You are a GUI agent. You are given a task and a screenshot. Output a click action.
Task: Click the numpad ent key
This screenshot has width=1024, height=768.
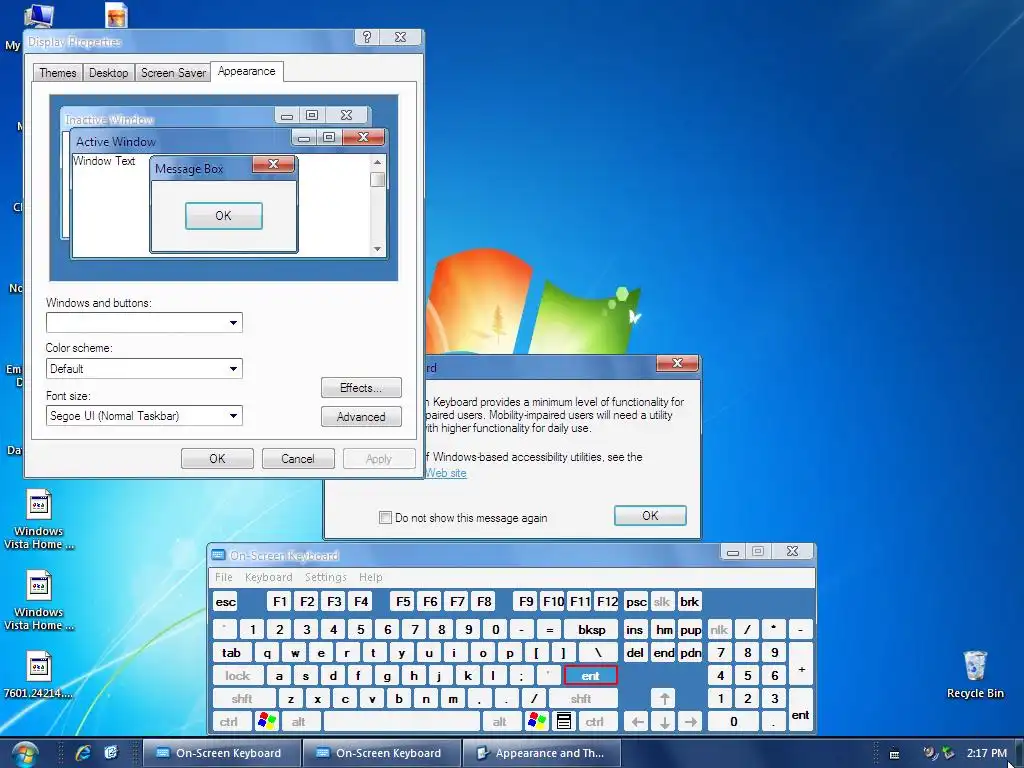(x=800, y=711)
